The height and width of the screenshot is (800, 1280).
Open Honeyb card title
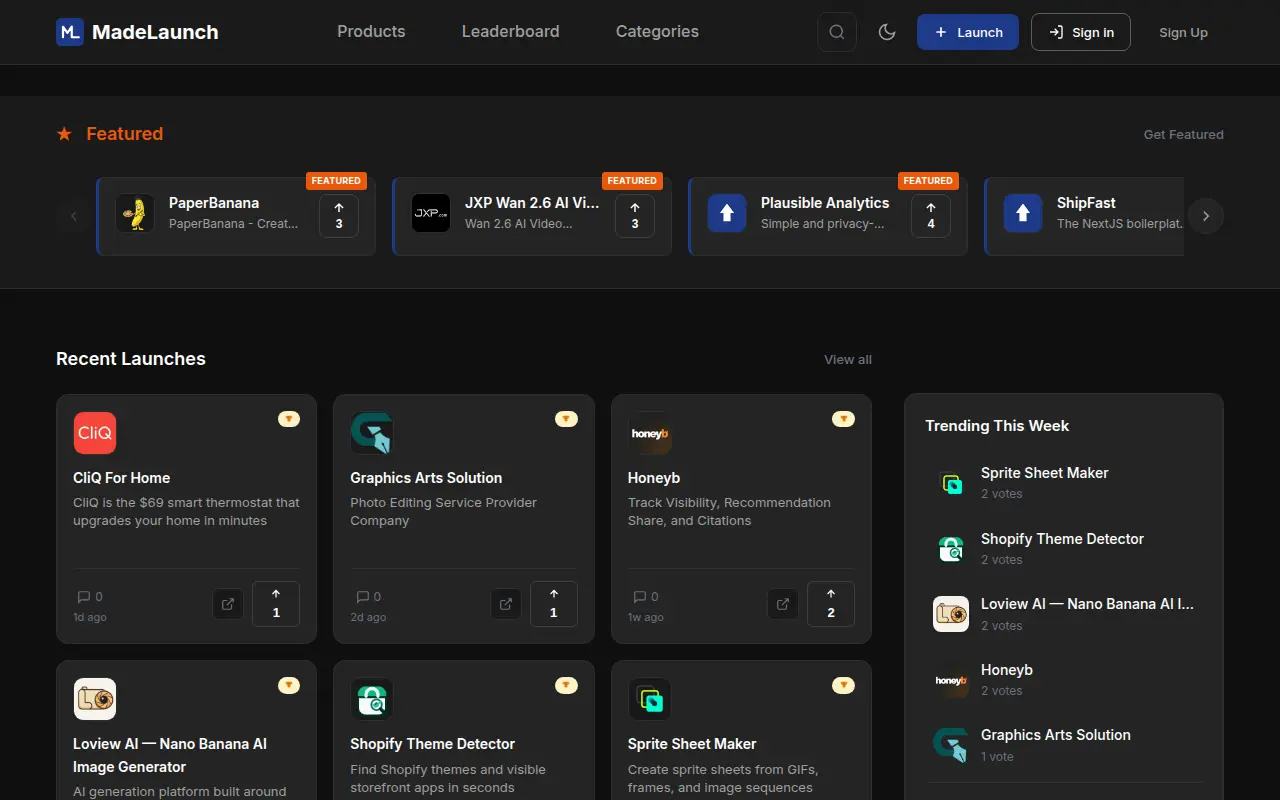(654, 478)
